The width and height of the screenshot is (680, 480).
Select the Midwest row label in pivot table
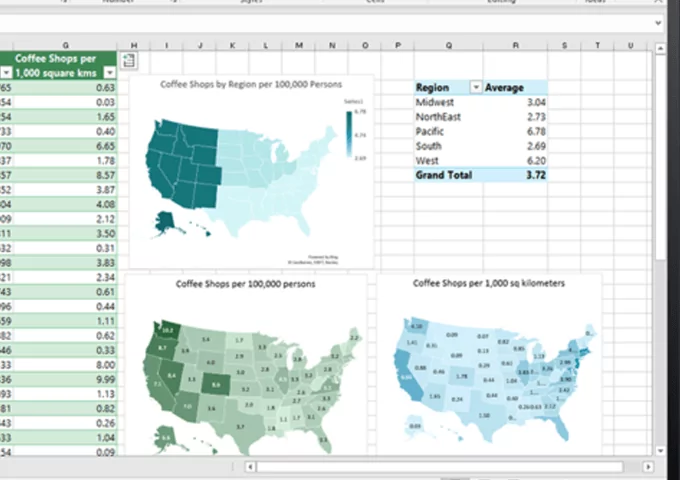(x=435, y=102)
